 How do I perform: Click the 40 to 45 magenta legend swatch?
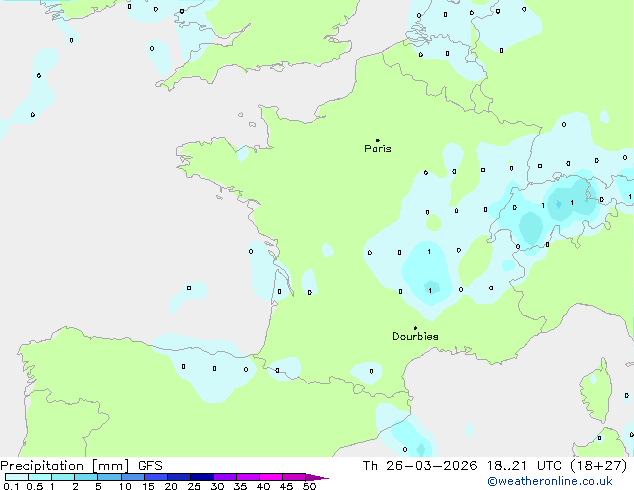(x=271, y=477)
